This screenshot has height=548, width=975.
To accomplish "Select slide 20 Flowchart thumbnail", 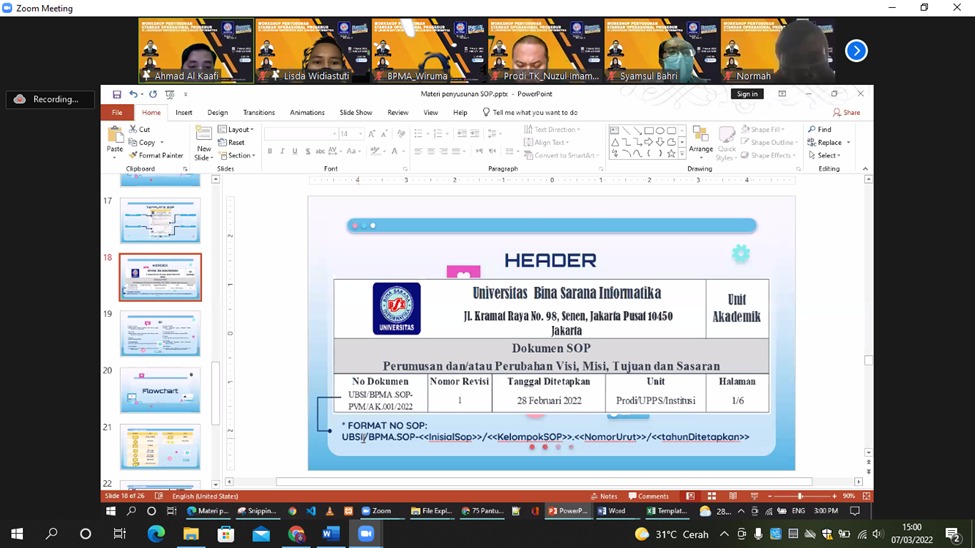I will 160,391.
